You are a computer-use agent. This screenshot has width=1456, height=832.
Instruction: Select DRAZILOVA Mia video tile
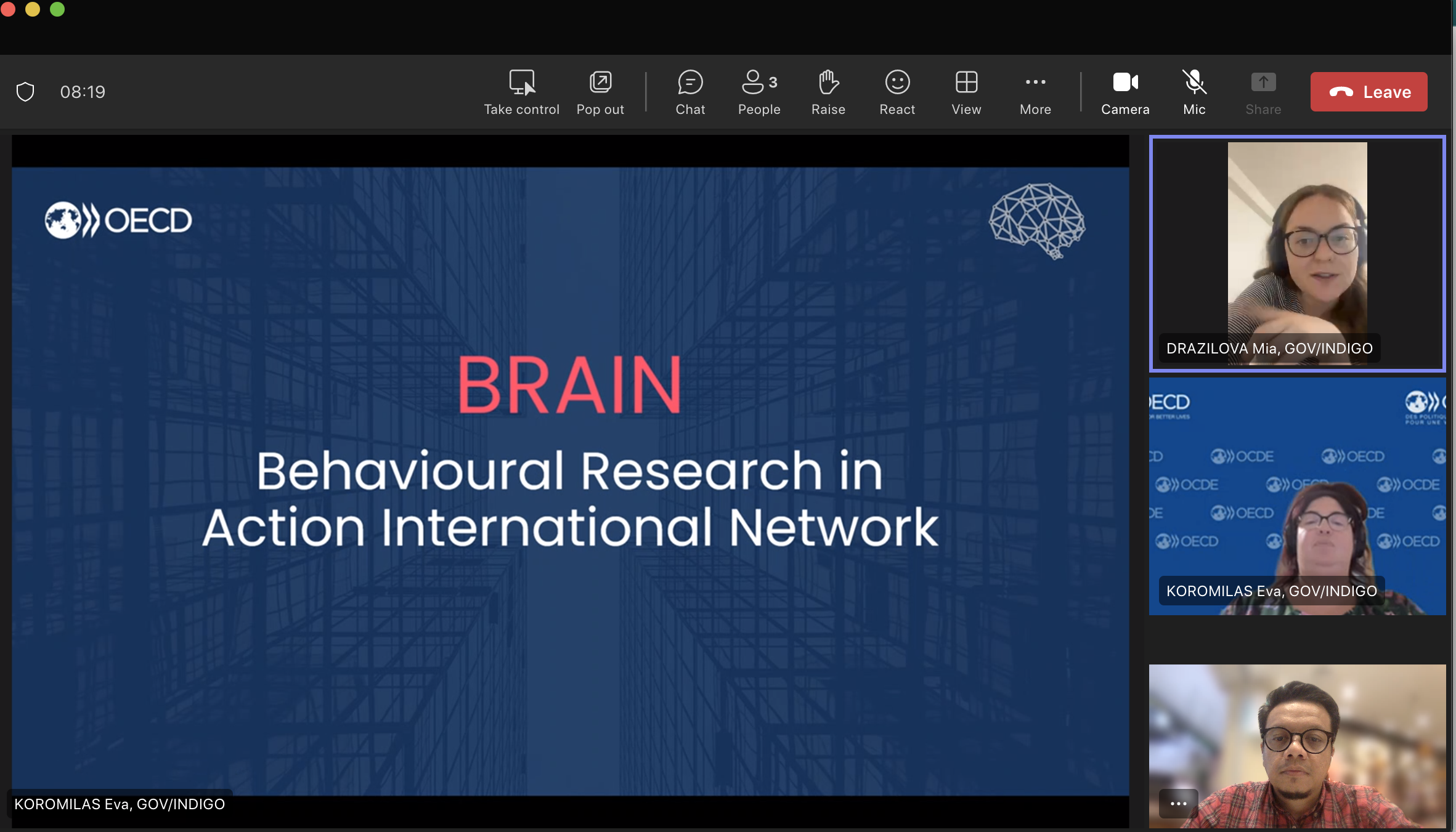1297,253
